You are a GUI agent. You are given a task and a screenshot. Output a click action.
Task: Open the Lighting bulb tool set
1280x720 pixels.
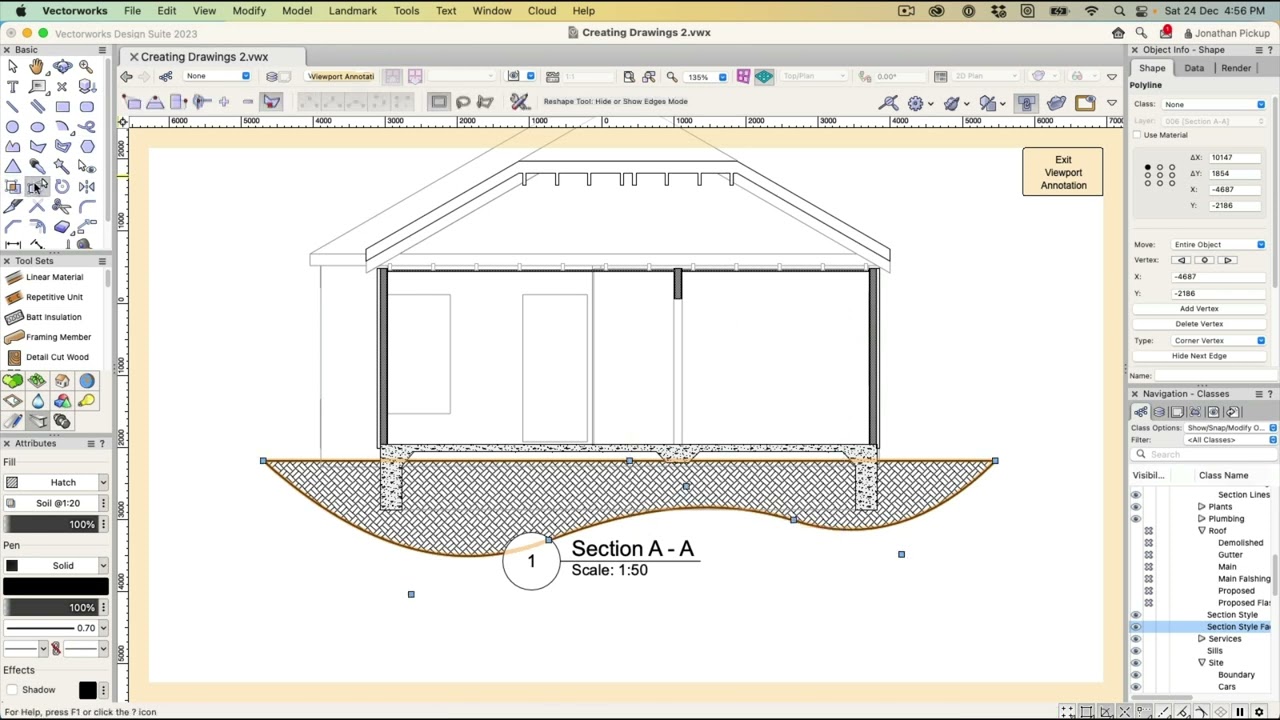pyautogui.click(x=86, y=401)
